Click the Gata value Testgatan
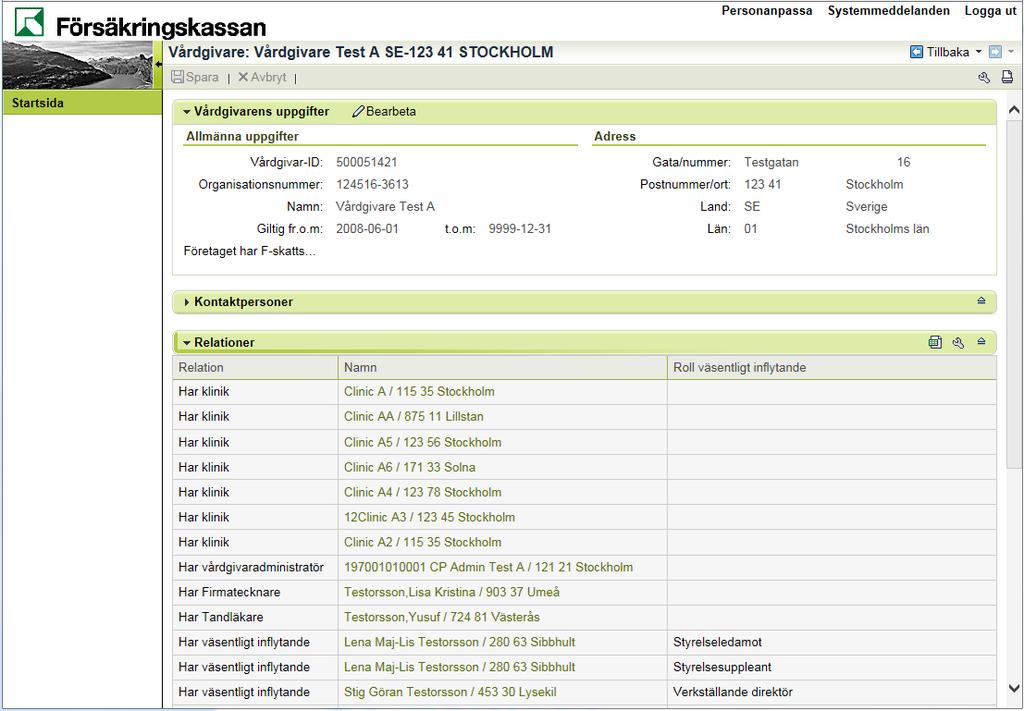The image size is (1024, 711). pyautogui.click(x=771, y=163)
